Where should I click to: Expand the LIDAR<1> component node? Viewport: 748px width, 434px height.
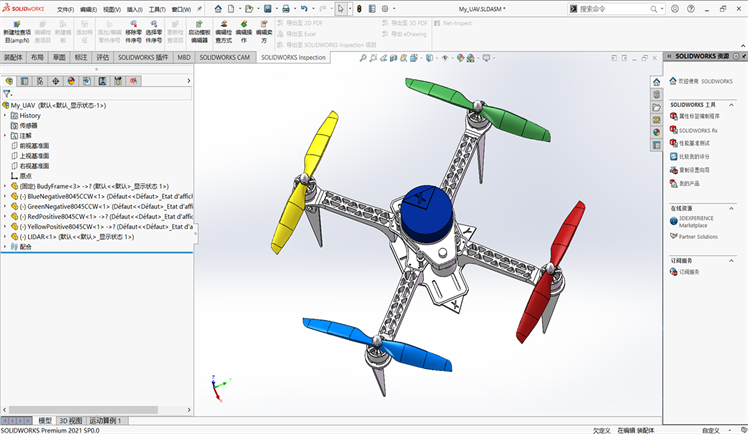pos(5,236)
